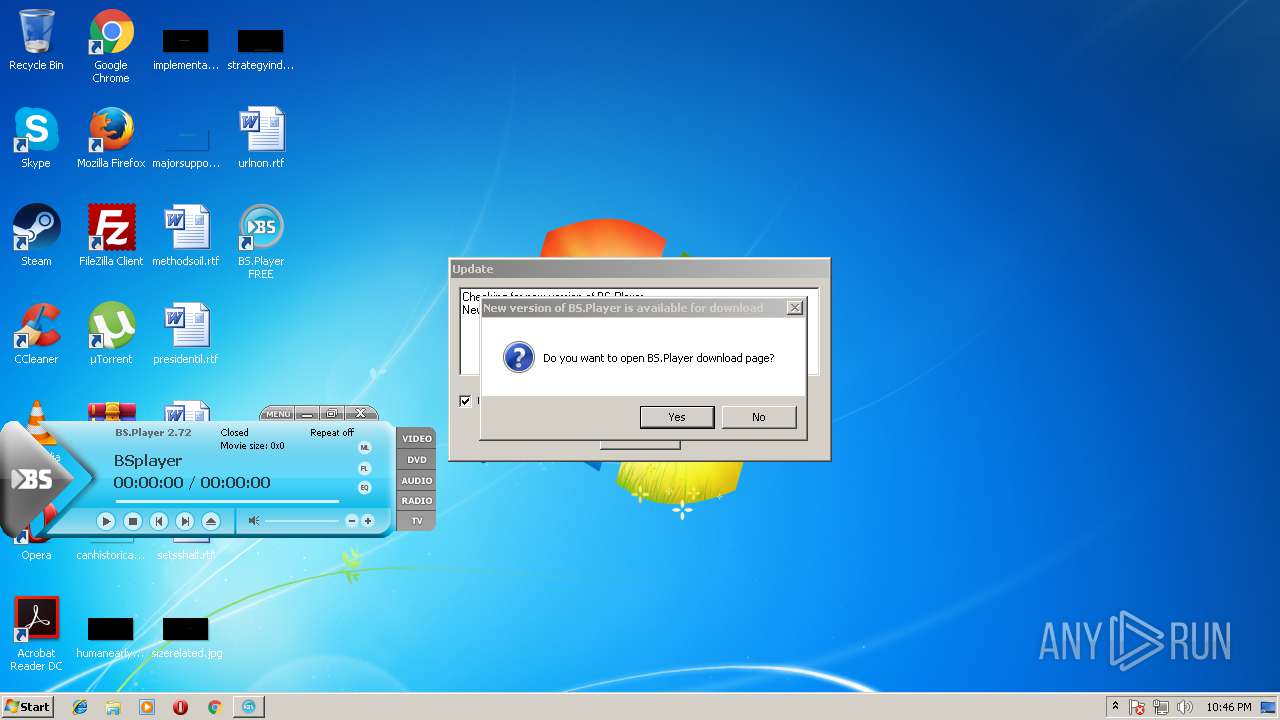This screenshot has width=1280, height=720.
Task: Select the Google Chrome desktop shortcut
Action: tap(111, 46)
